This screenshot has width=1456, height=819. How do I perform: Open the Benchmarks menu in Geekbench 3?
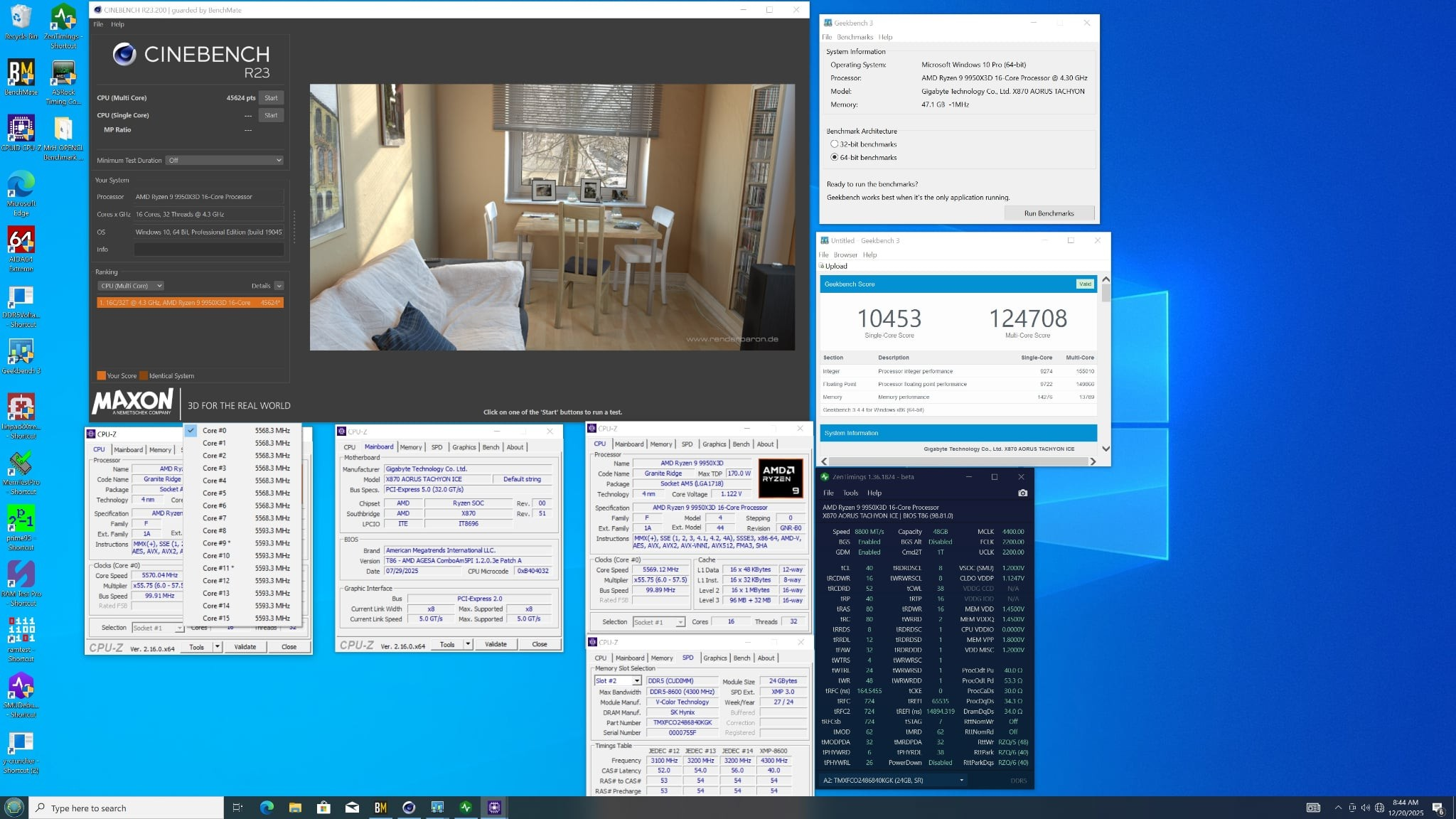pos(855,37)
